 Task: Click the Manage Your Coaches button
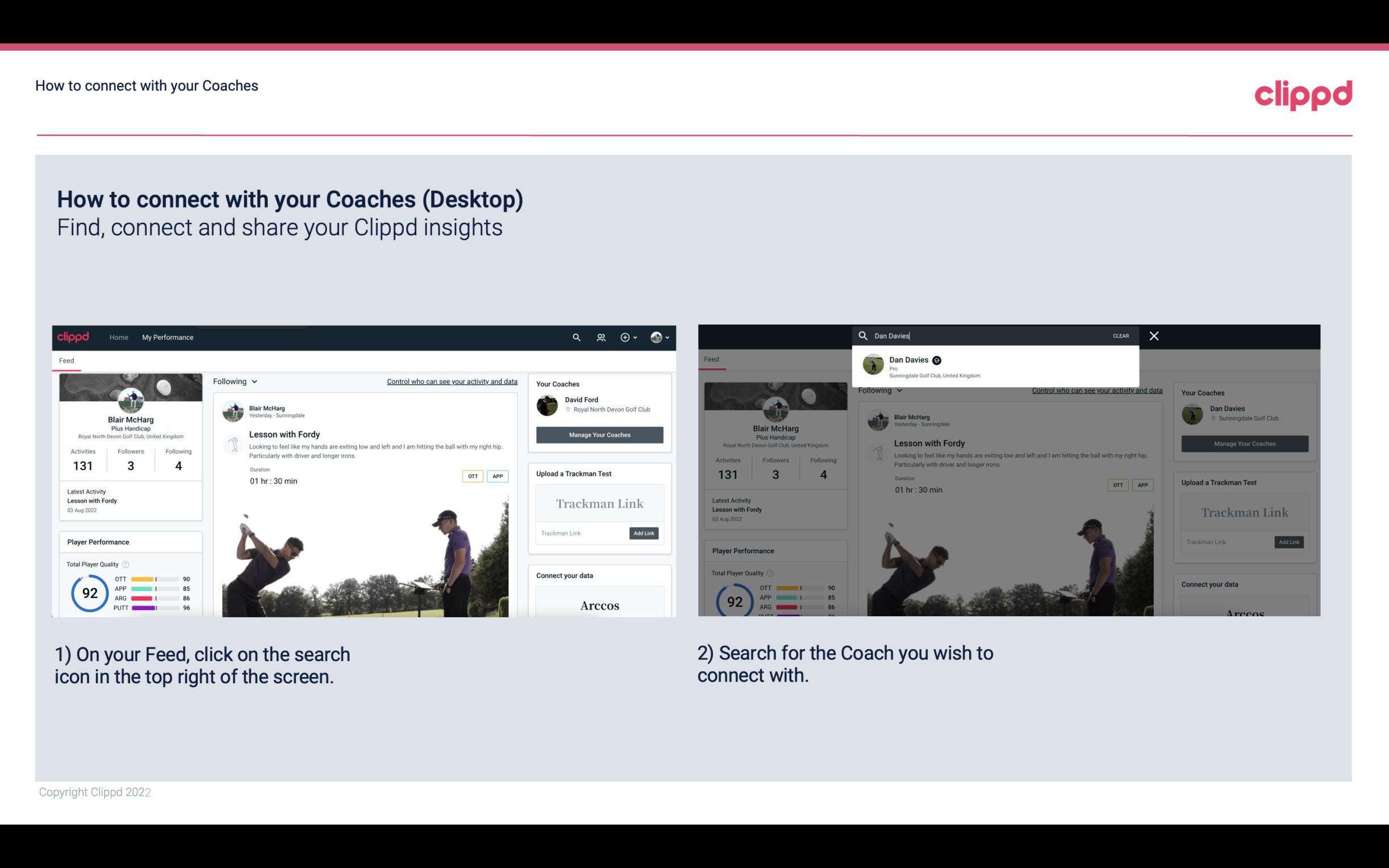click(x=599, y=434)
